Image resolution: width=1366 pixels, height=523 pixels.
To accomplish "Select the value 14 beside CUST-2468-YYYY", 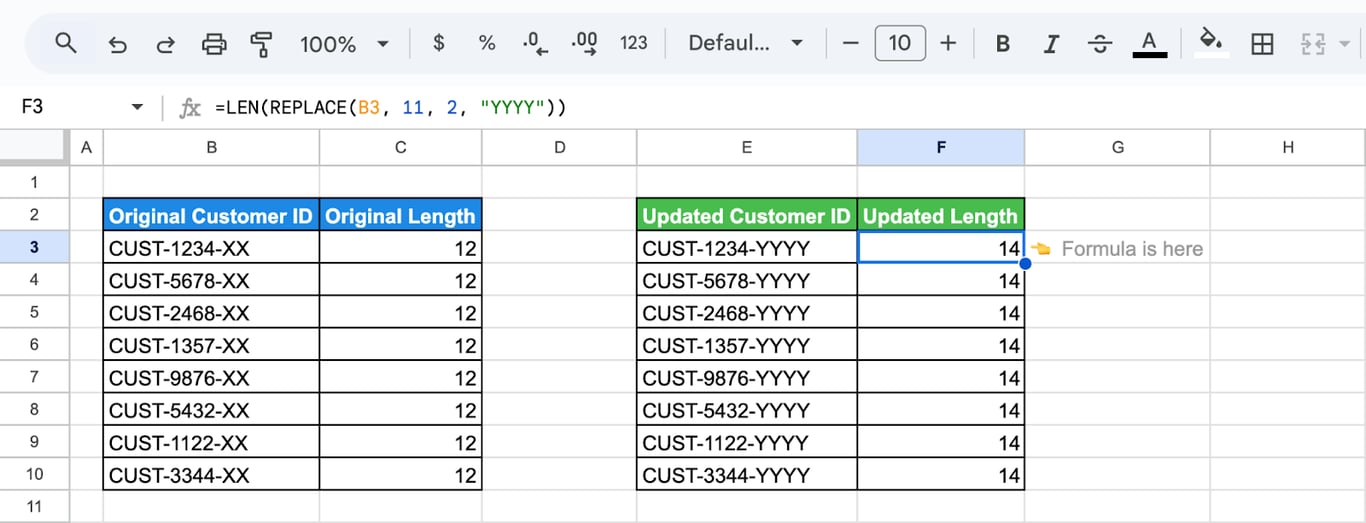I will click(x=941, y=313).
